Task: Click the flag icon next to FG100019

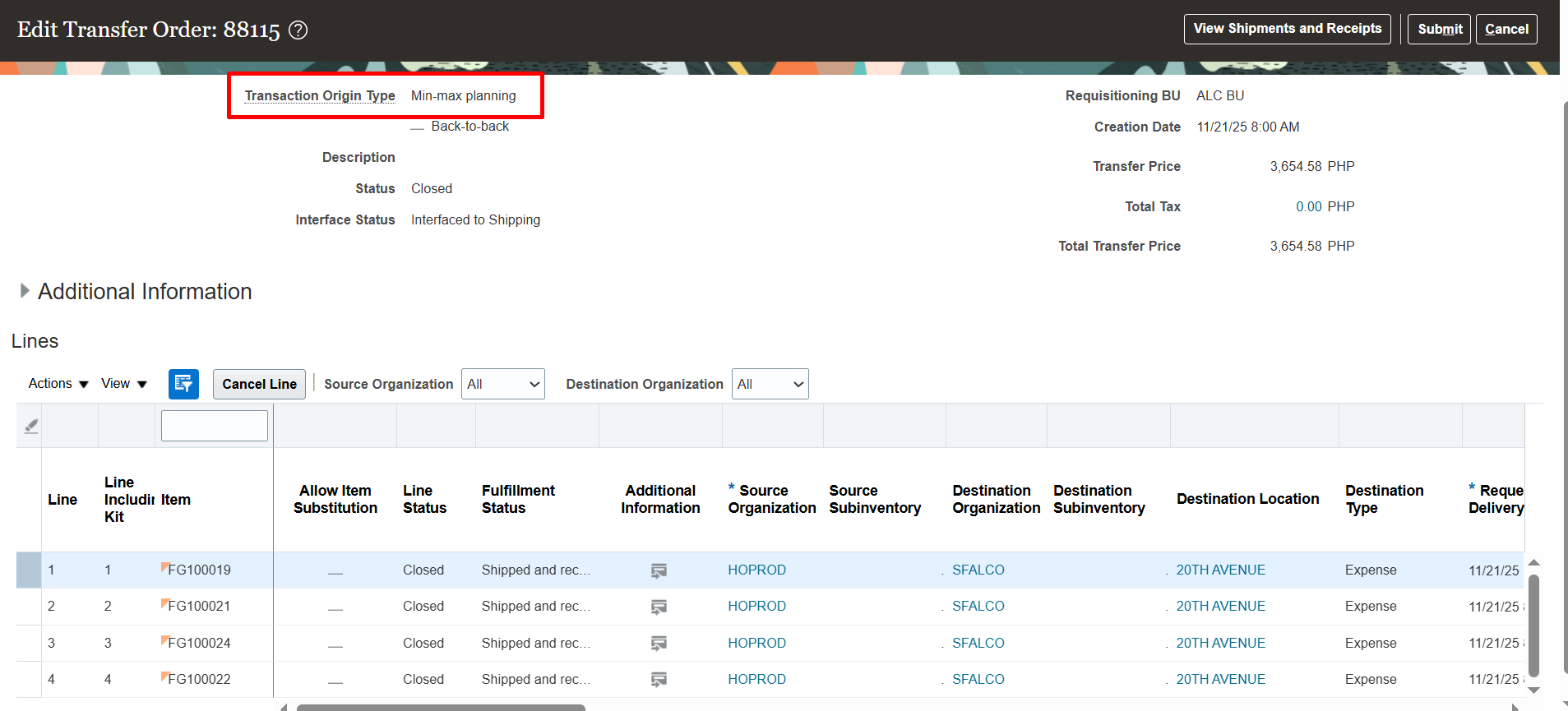Action: (x=165, y=566)
